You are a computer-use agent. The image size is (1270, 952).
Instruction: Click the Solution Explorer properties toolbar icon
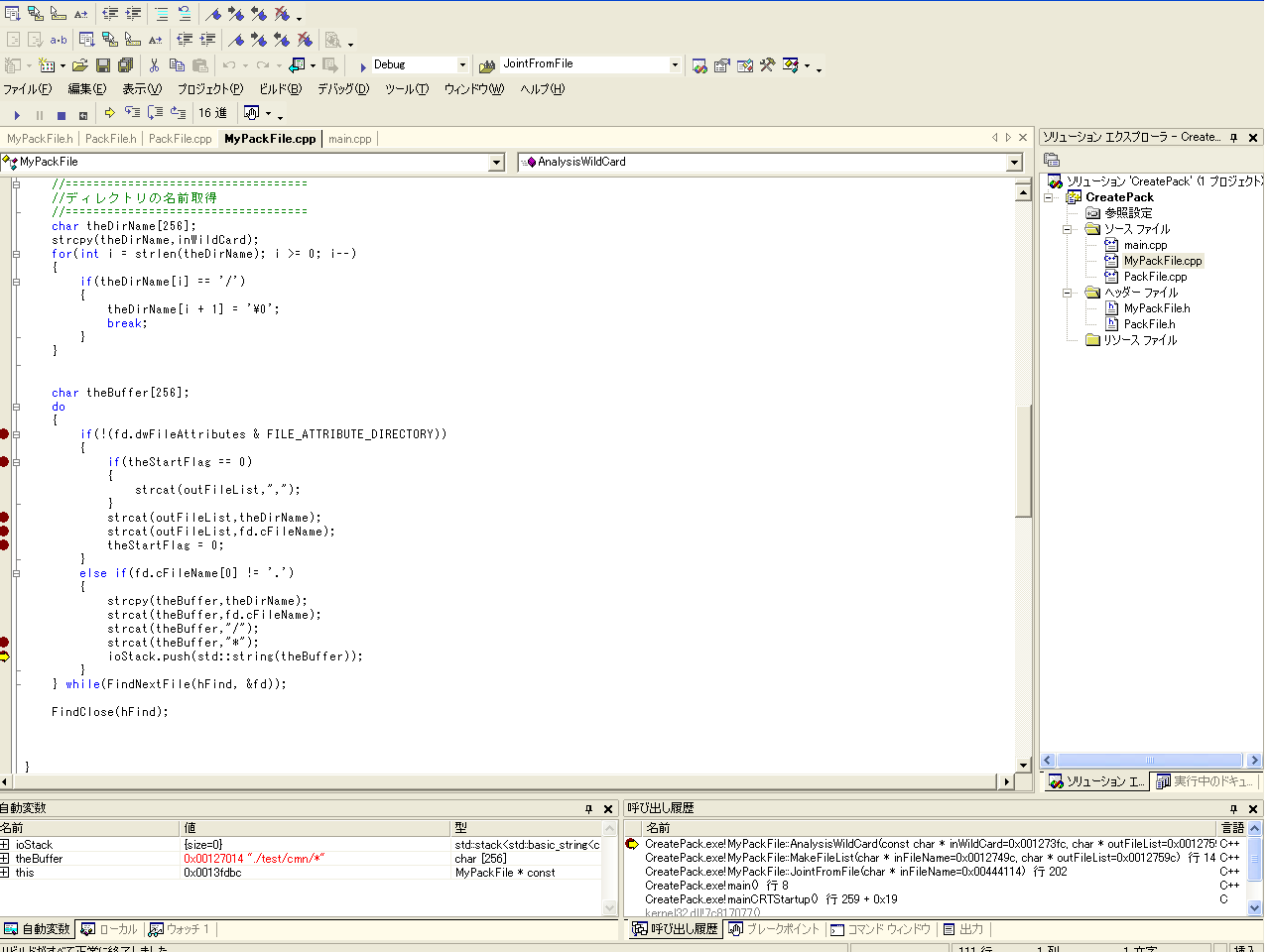pos(1052,160)
